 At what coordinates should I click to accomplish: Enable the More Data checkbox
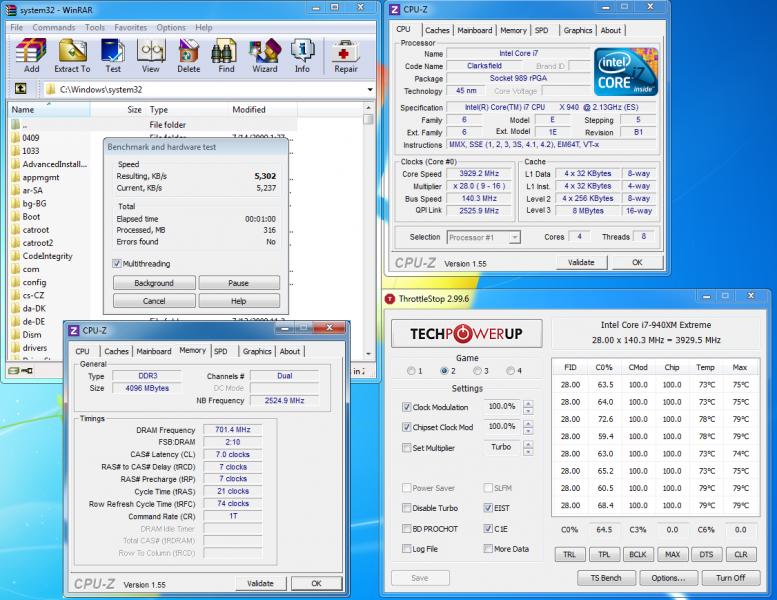click(488, 548)
